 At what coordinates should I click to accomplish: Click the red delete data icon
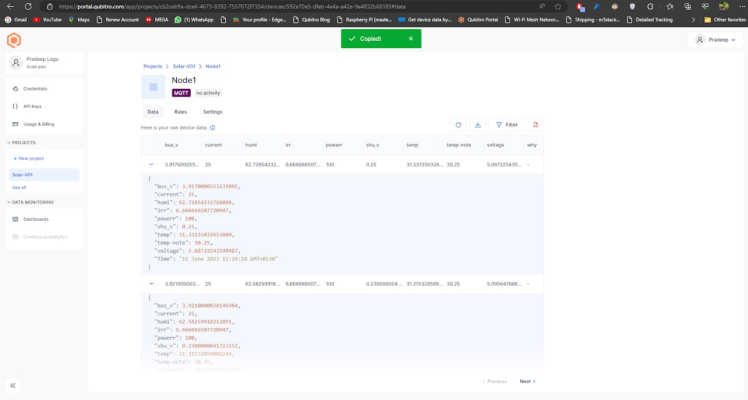[536, 125]
